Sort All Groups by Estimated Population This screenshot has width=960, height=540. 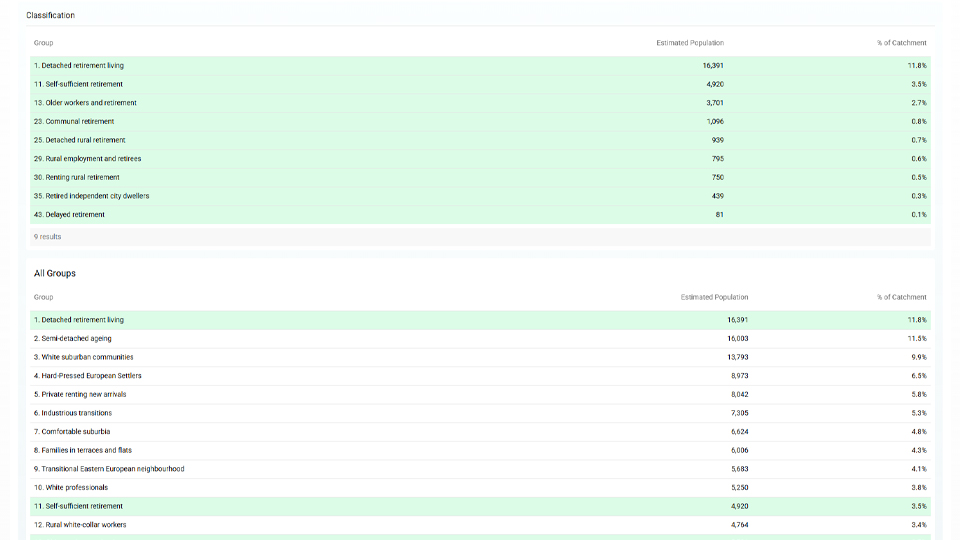(x=714, y=297)
